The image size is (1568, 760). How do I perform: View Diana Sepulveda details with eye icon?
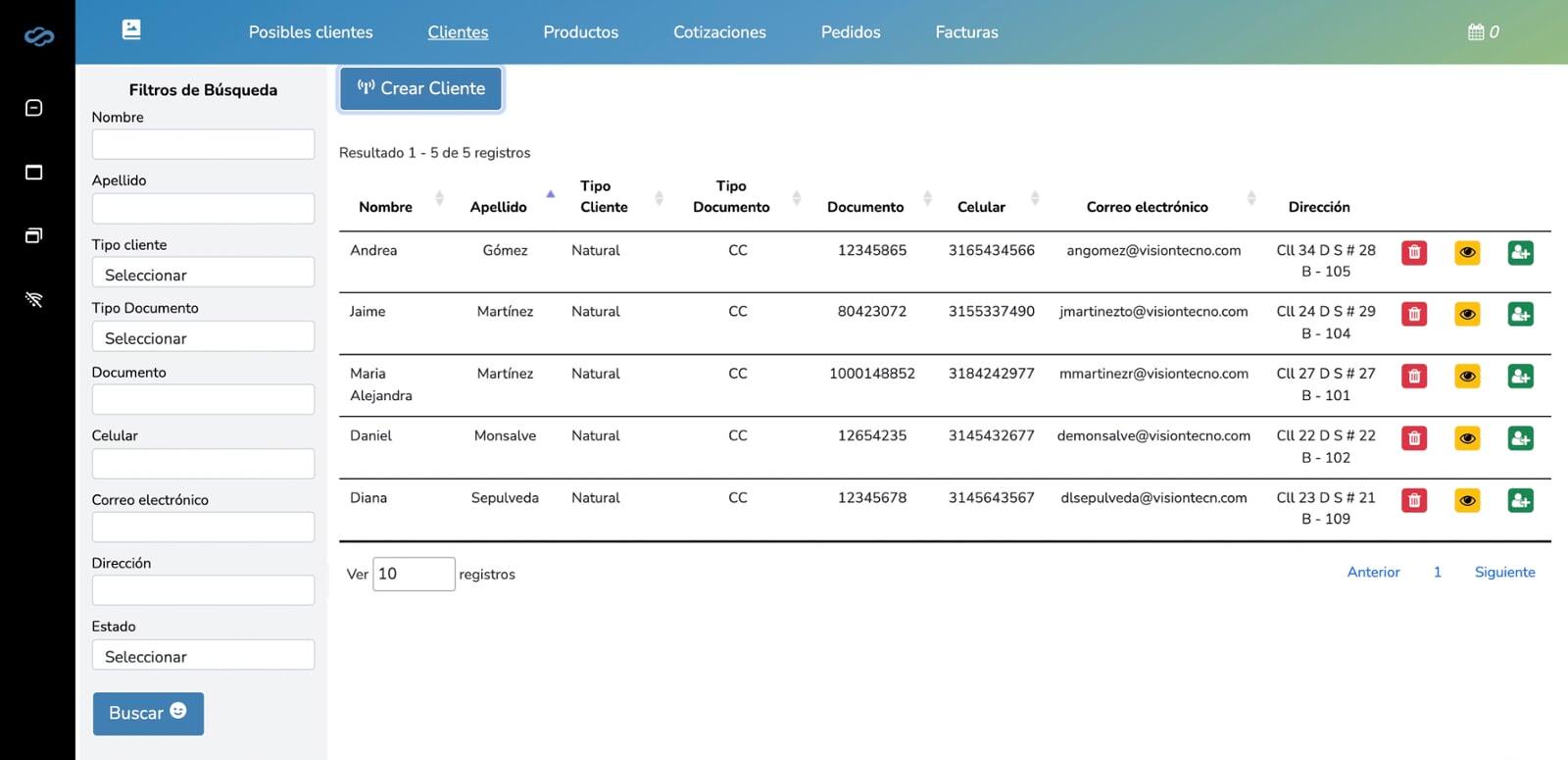click(1467, 501)
